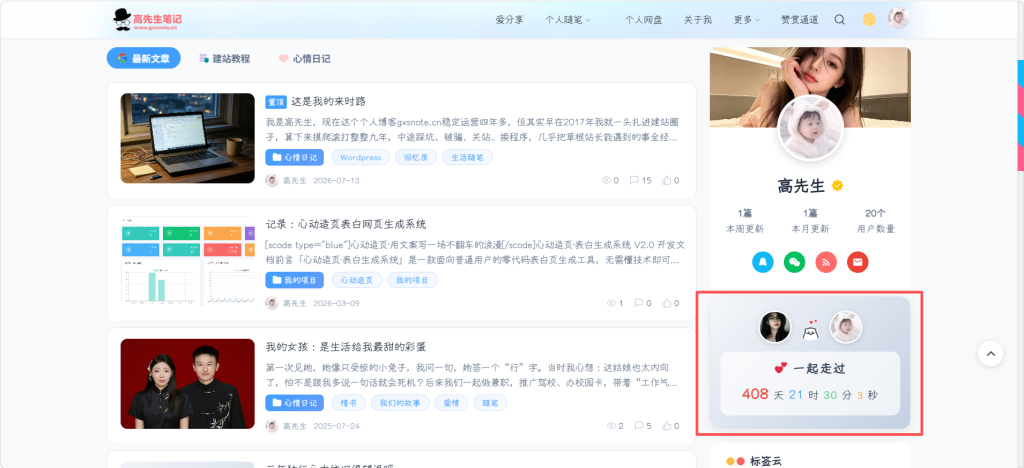Open the blue QQ contact icon
The width and height of the screenshot is (1024, 468).
pyautogui.click(x=762, y=262)
